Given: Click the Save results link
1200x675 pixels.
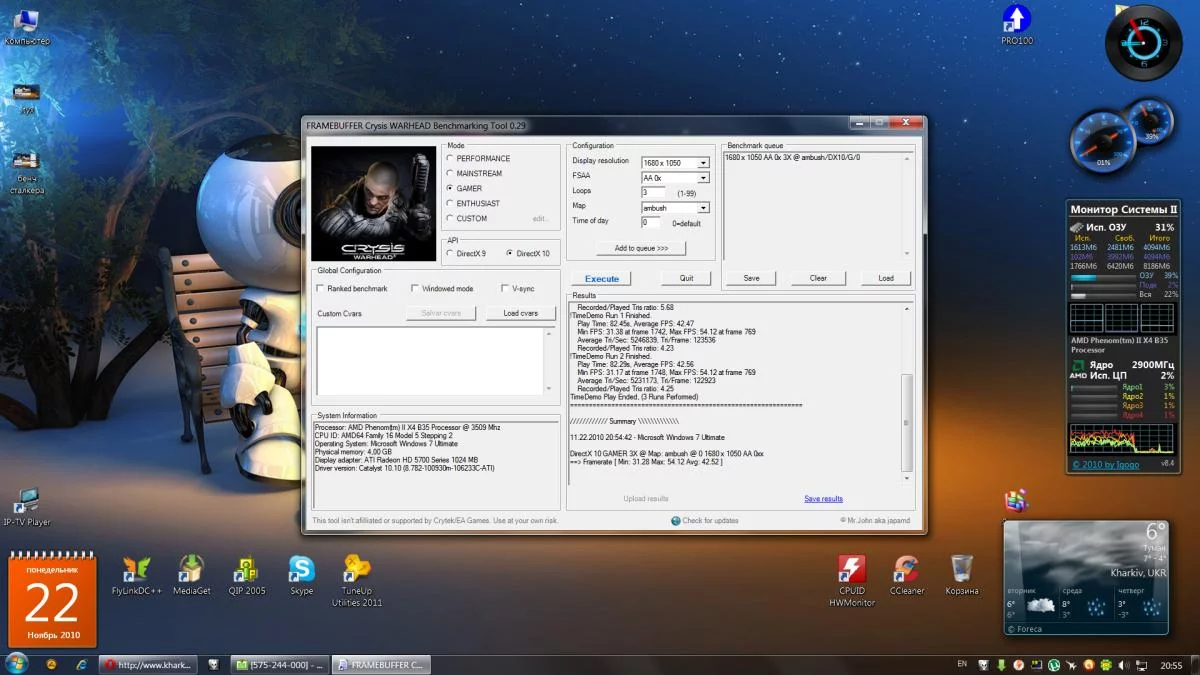Looking at the screenshot, I should pyautogui.click(x=823, y=498).
